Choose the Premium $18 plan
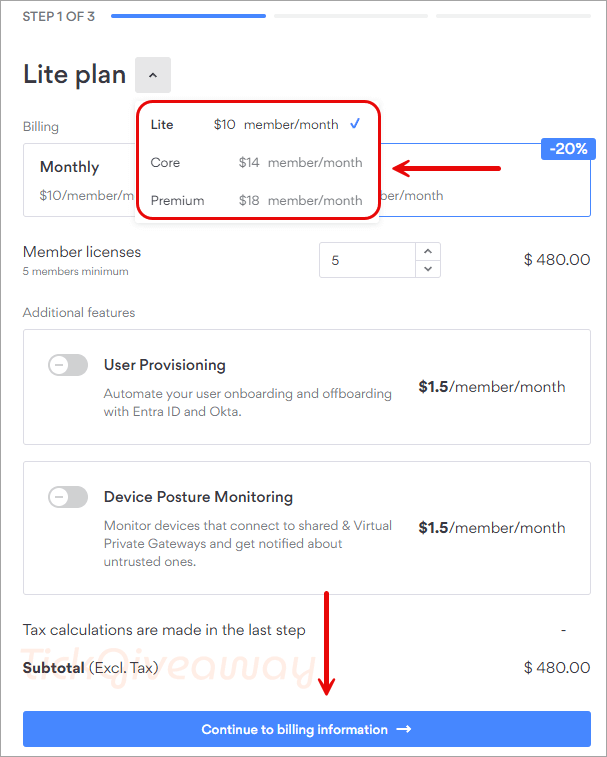Viewport: 607px width, 757px height. click(x=256, y=200)
